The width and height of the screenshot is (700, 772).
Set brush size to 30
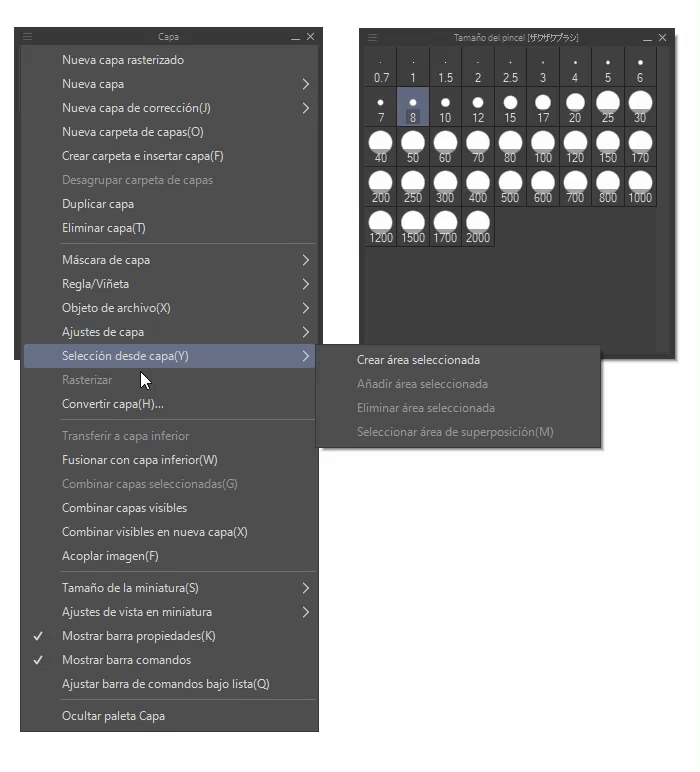click(x=640, y=107)
